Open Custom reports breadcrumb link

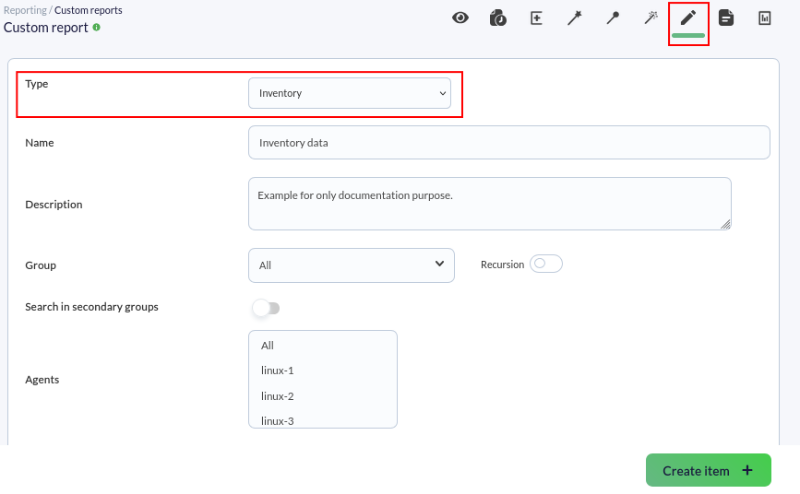88,10
